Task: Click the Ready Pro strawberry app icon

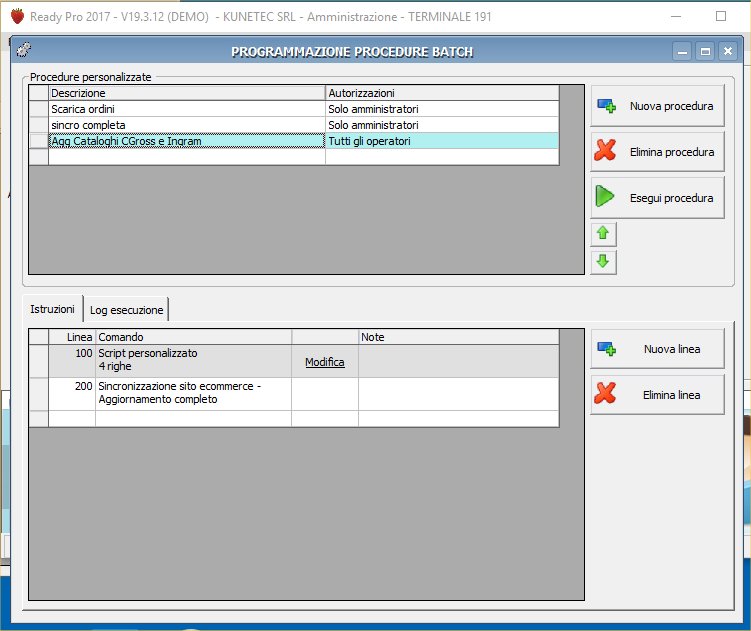Action: coord(17,16)
